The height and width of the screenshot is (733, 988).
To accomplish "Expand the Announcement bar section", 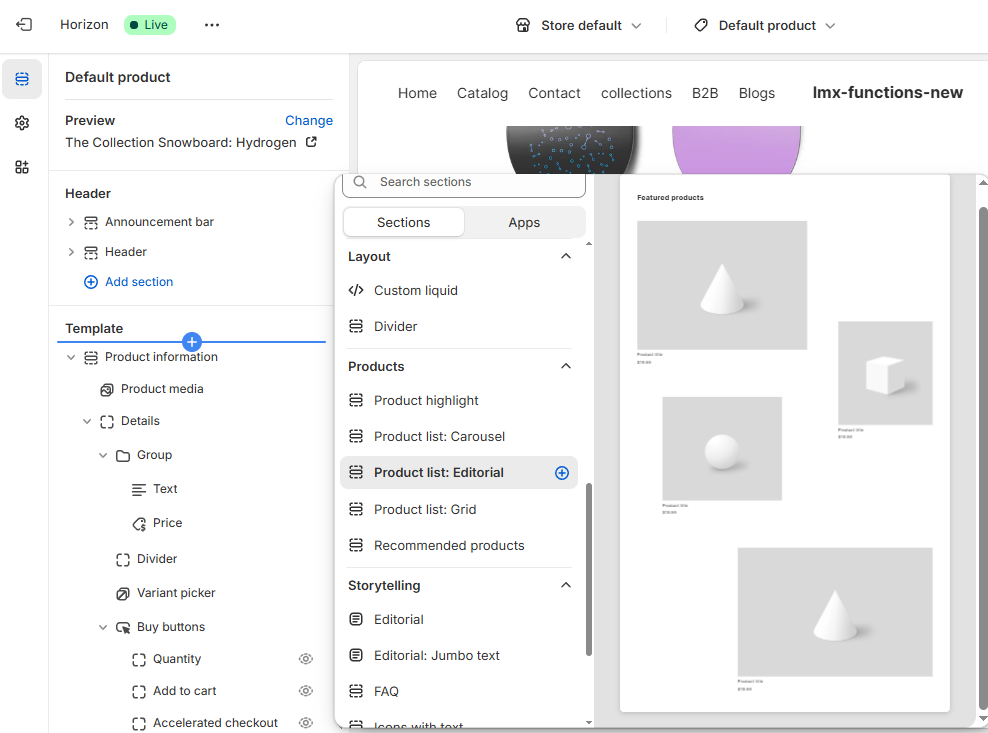I will (71, 222).
